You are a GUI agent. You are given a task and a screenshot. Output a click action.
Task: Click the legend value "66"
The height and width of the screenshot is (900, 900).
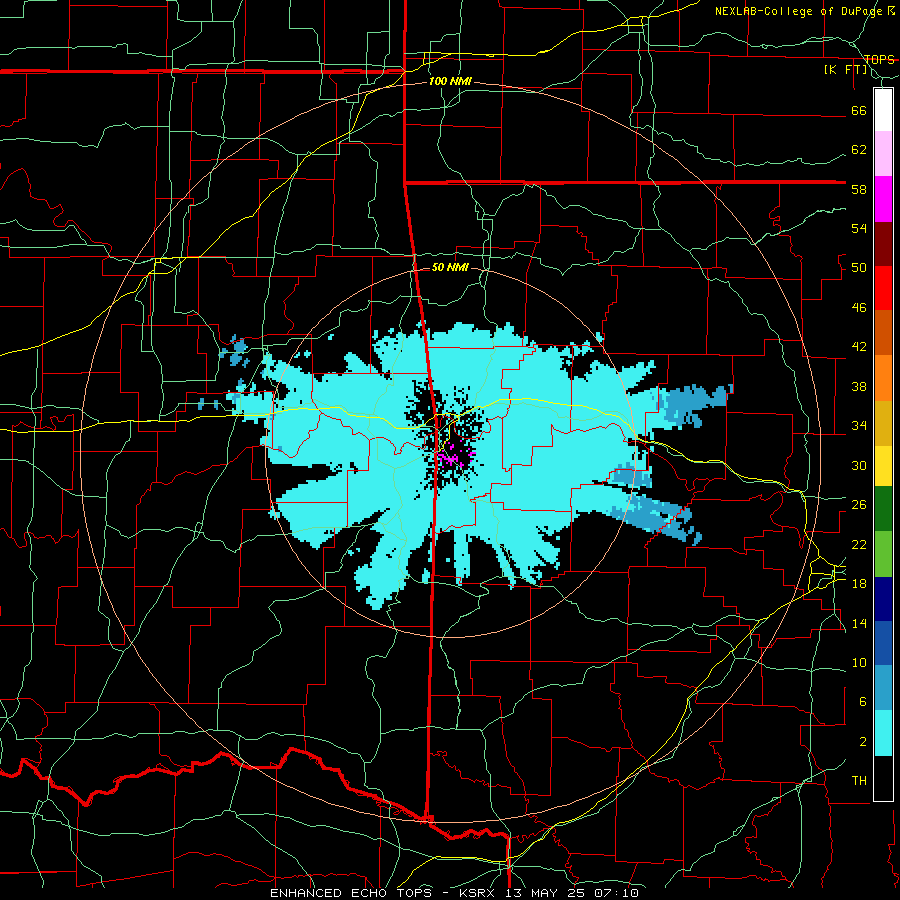pos(859,111)
